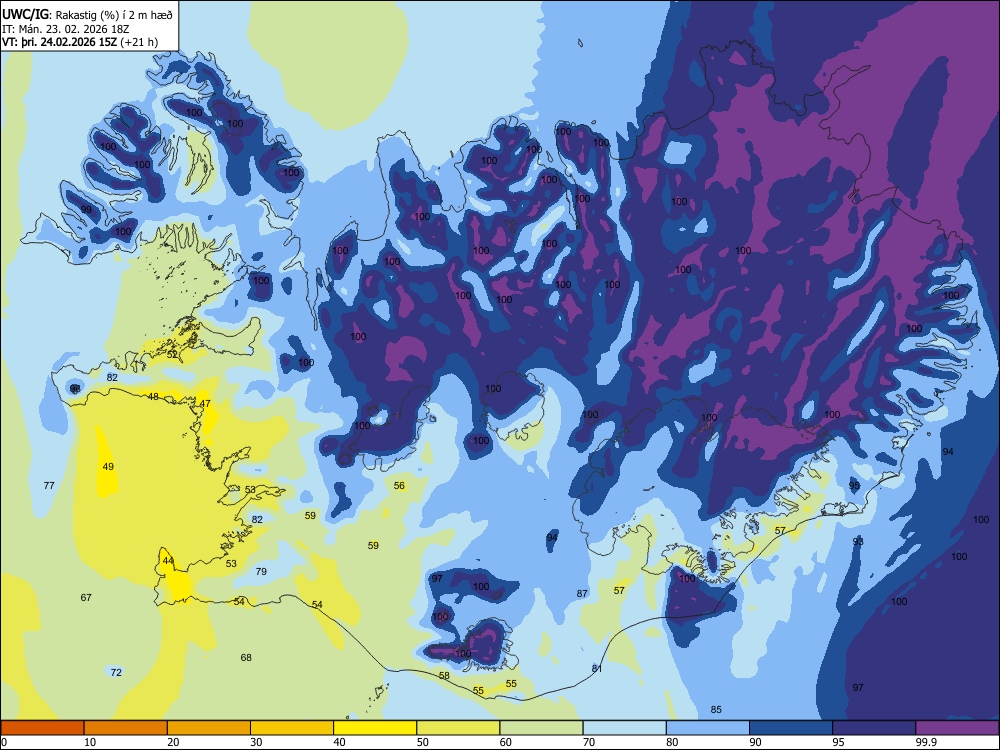Click the legend tick label '10'
The image size is (1000, 750).
tap(90, 742)
